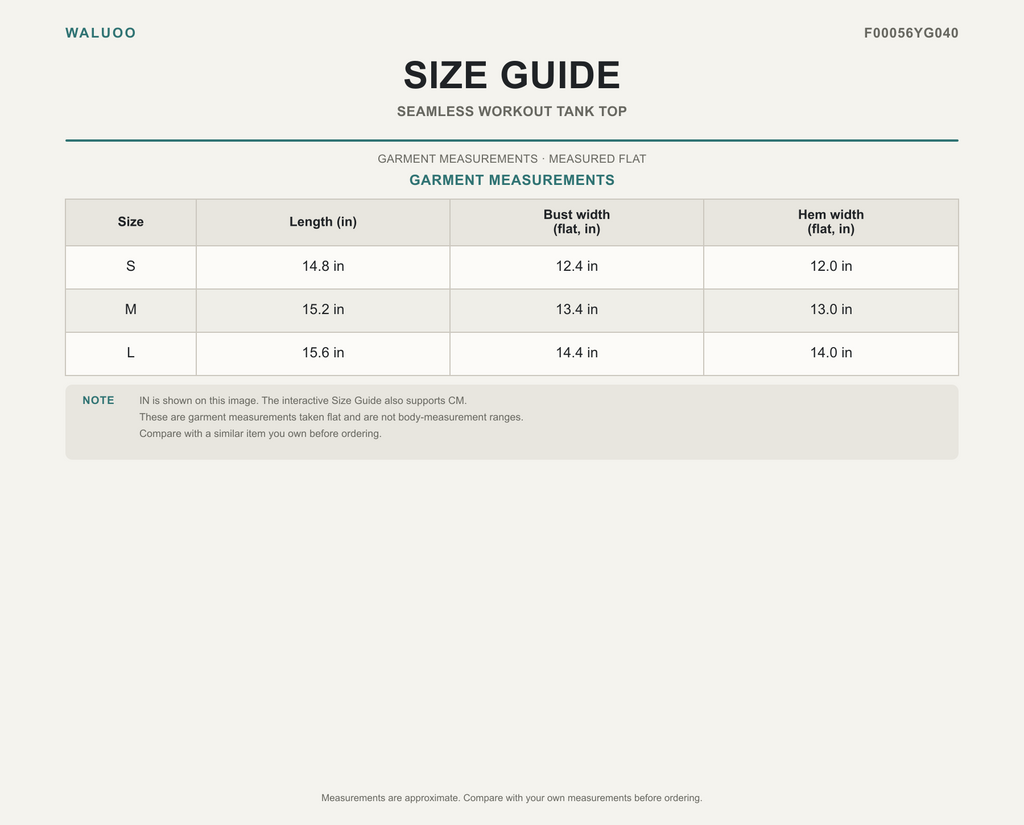Click the 14.0 in hem width cell

pos(831,353)
